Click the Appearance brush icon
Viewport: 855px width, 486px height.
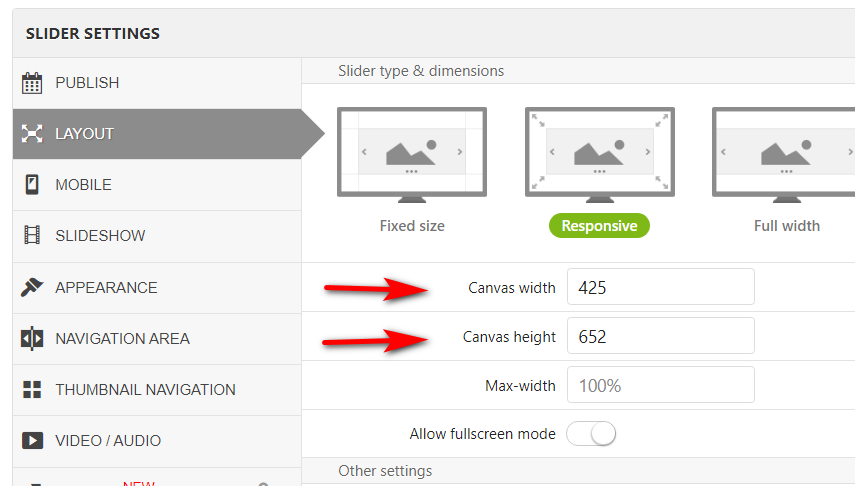pyautogui.click(x=32, y=287)
